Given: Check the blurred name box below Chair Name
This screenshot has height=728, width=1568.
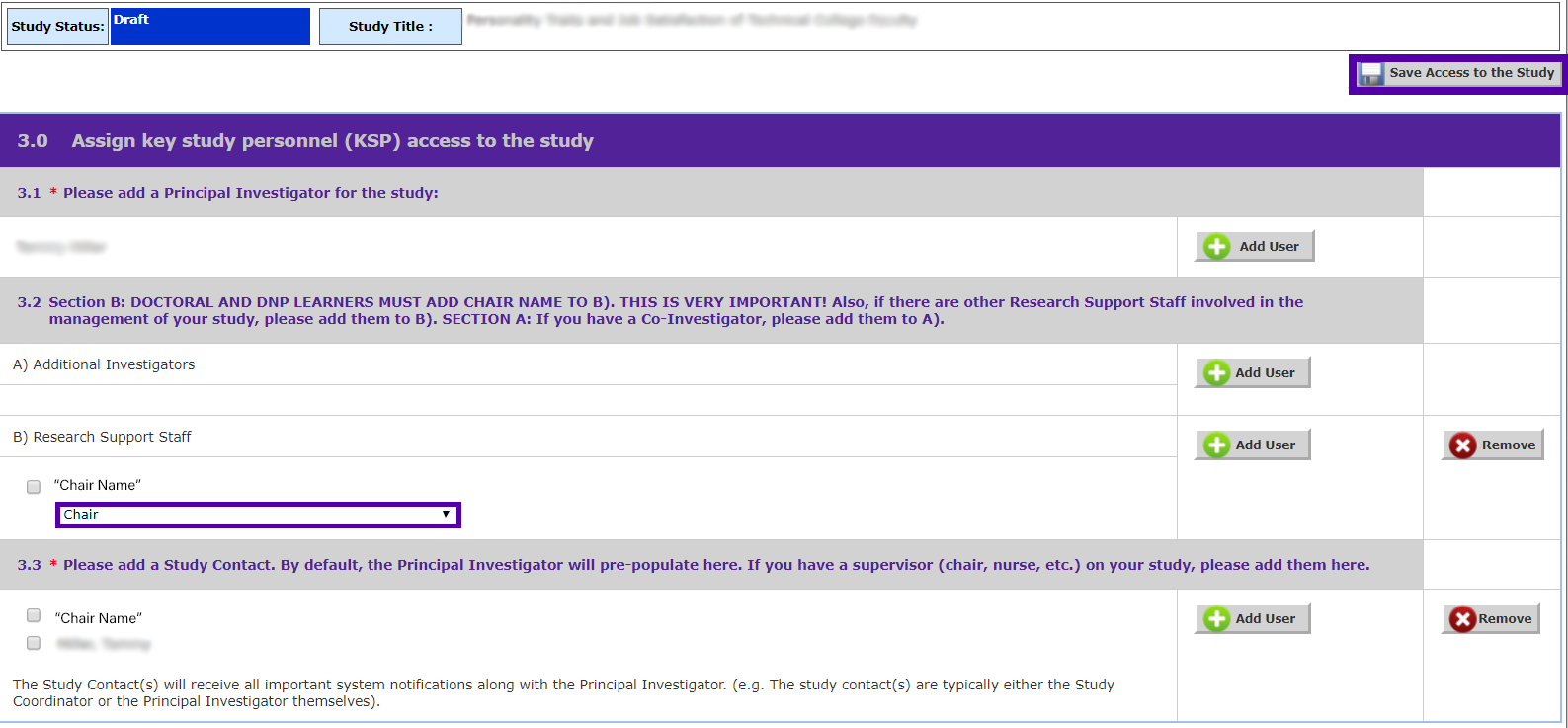Looking at the screenshot, I should pyautogui.click(x=34, y=643).
